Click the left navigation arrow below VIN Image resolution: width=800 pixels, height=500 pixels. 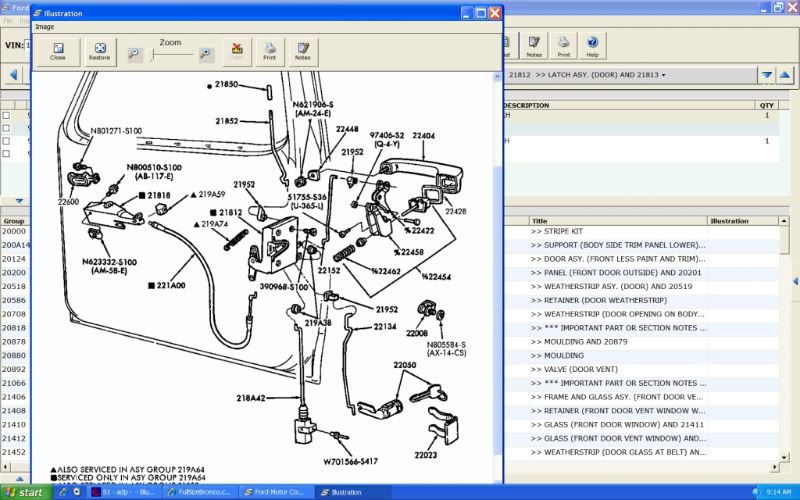[14, 75]
